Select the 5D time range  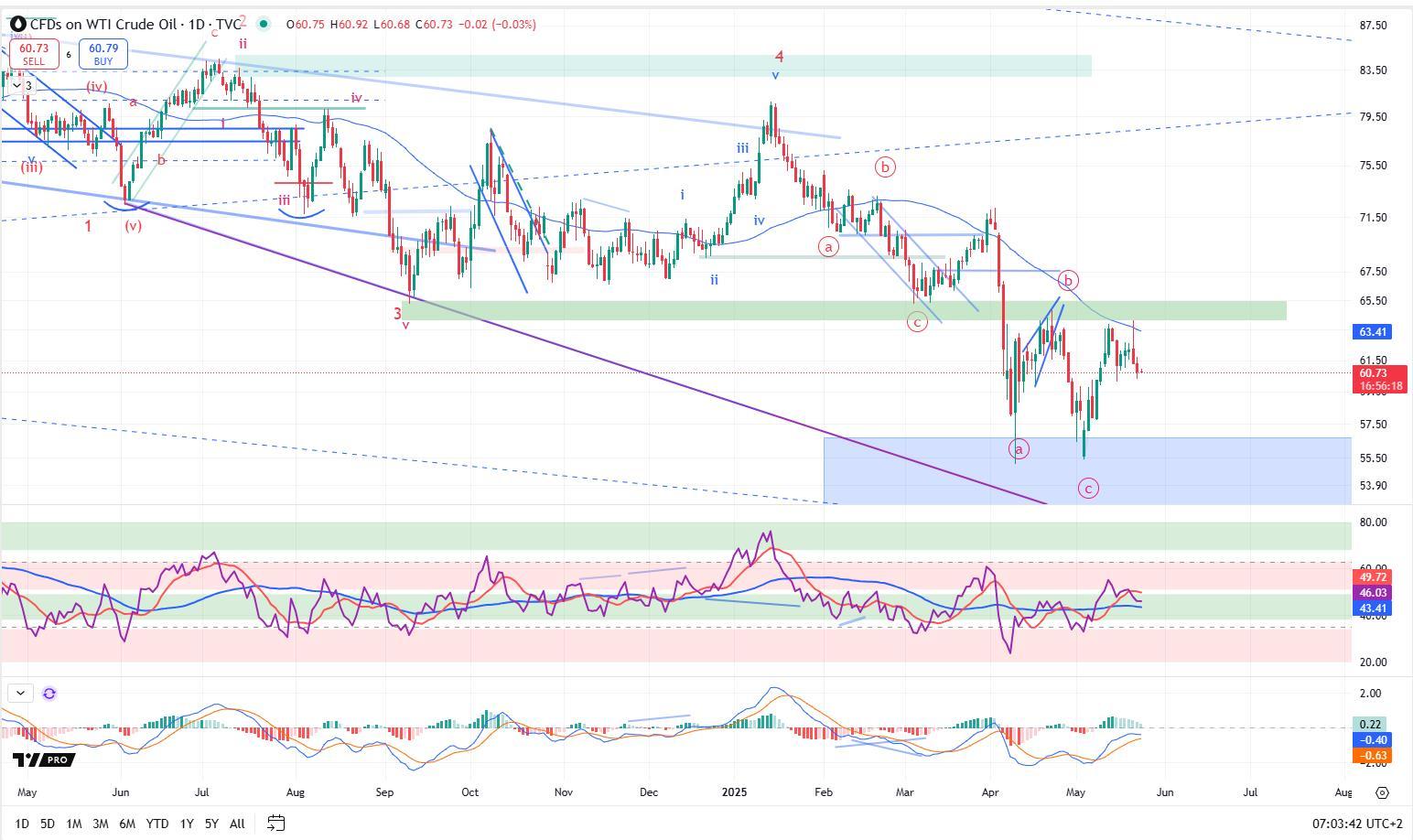[x=48, y=824]
